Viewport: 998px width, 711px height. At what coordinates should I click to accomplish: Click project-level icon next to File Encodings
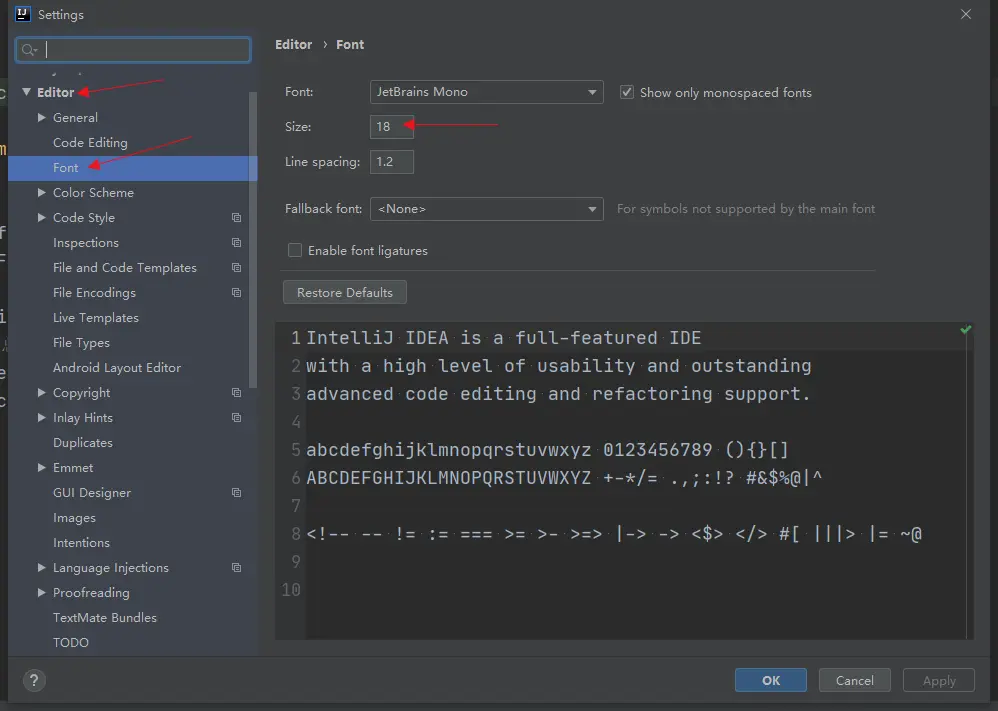237,293
